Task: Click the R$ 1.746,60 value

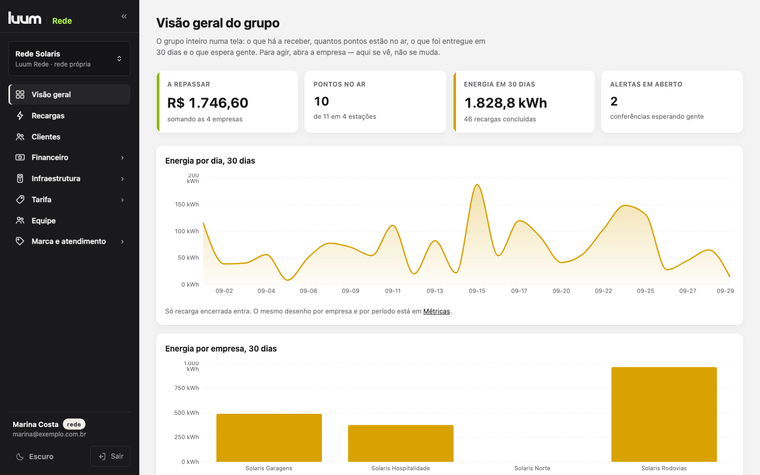Action: (x=207, y=103)
